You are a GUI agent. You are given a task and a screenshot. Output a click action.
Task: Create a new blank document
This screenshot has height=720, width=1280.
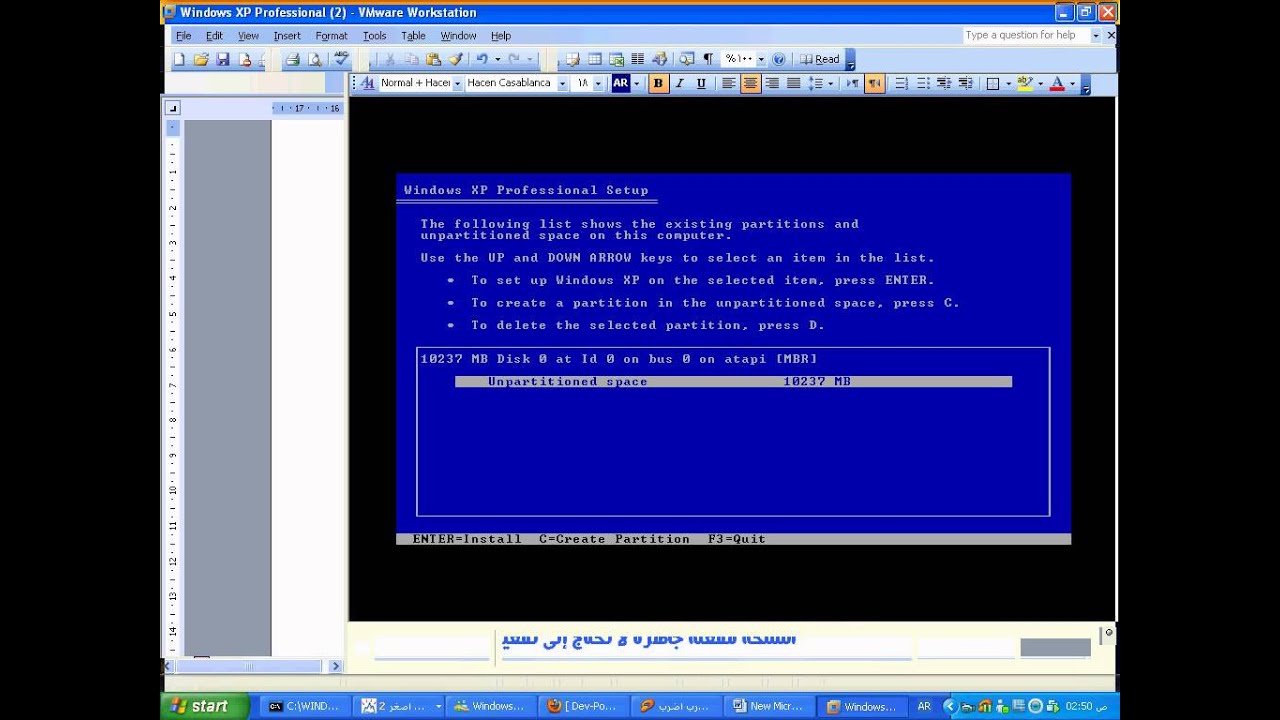[179, 60]
